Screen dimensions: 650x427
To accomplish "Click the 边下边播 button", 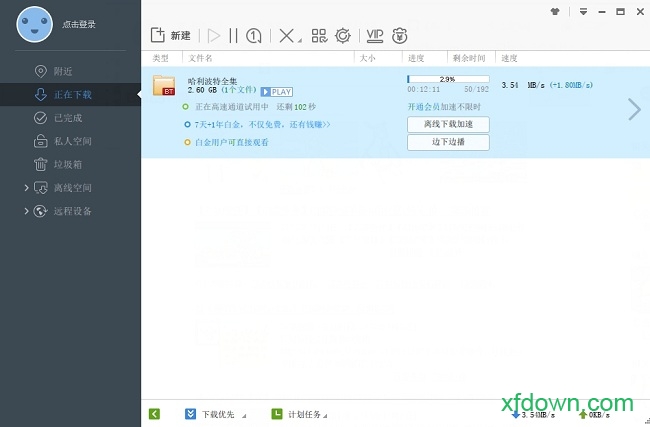I will click(x=448, y=142).
